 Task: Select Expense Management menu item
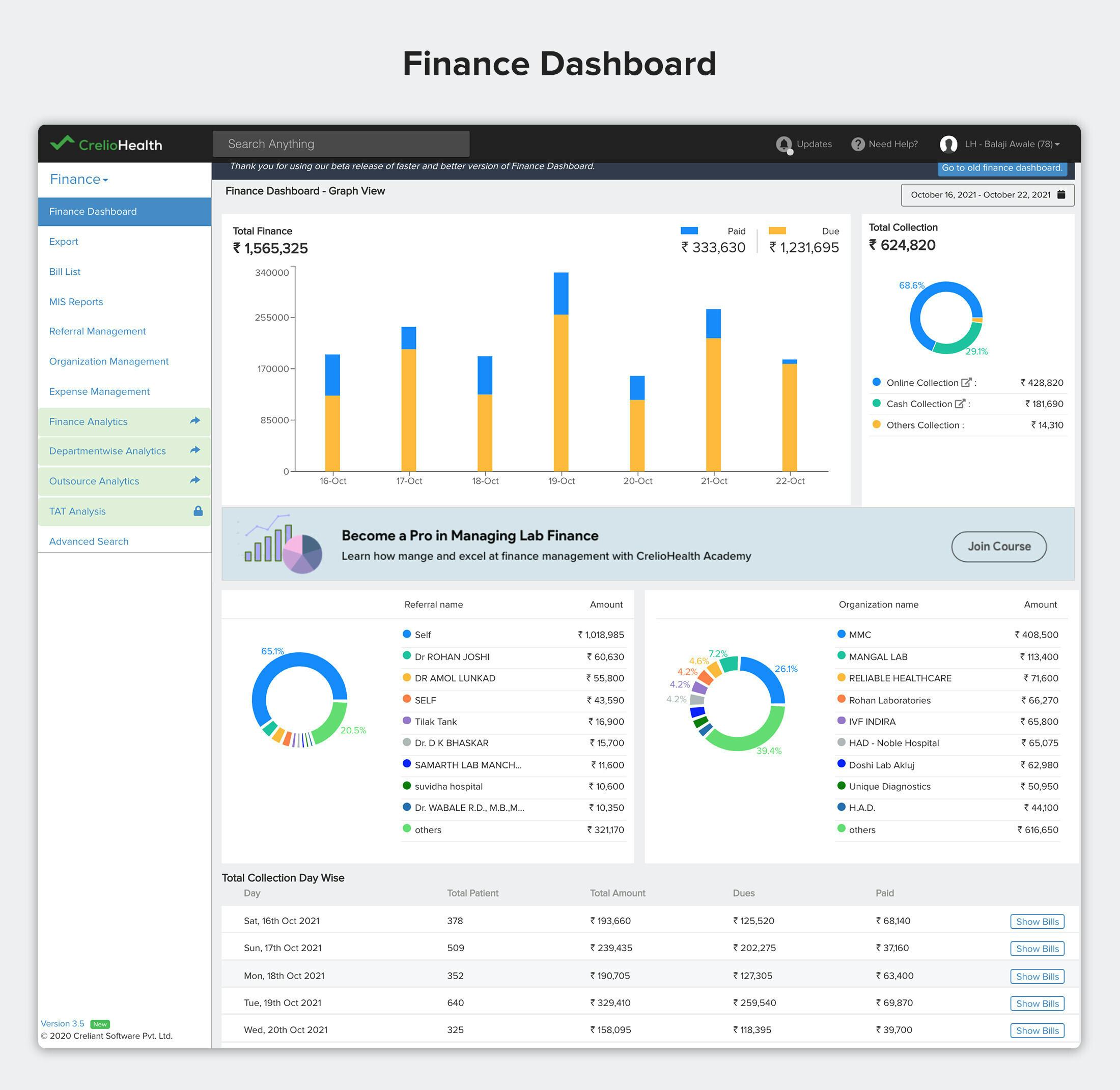click(x=100, y=392)
